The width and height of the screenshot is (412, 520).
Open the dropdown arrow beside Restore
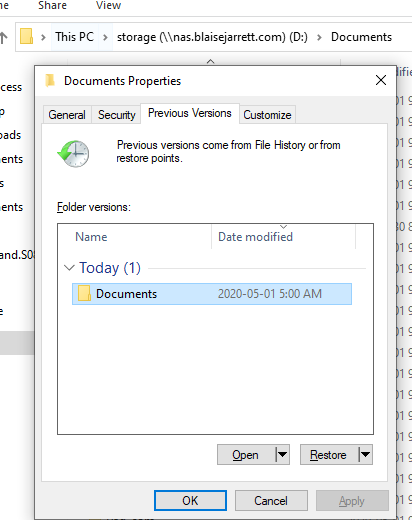coord(365,454)
